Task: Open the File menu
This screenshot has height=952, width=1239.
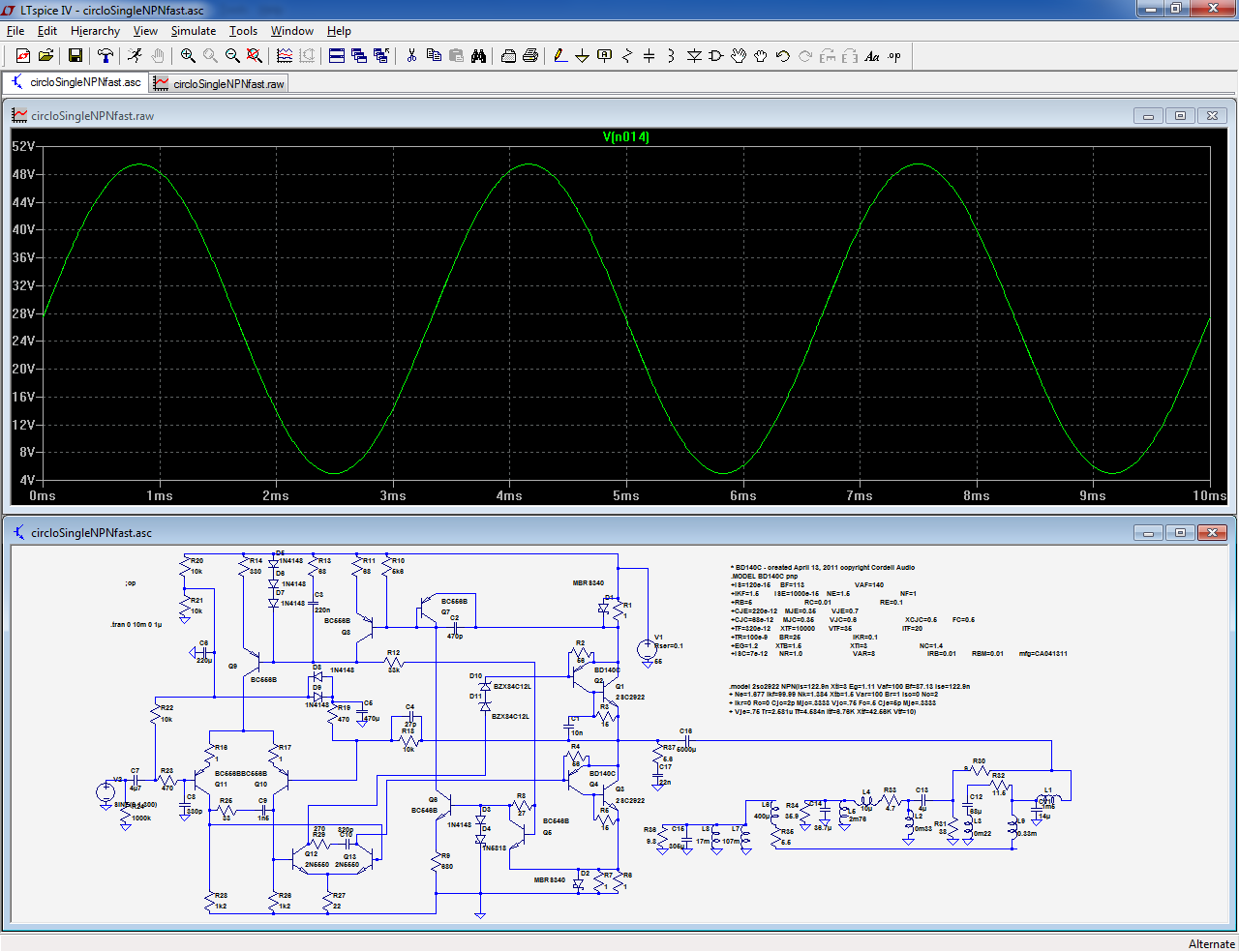Action: pyautogui.click(x=15, y=31)
